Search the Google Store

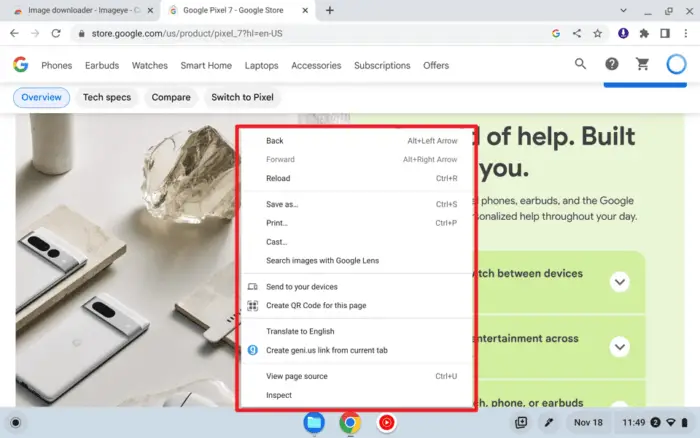(x=580, y=64)
